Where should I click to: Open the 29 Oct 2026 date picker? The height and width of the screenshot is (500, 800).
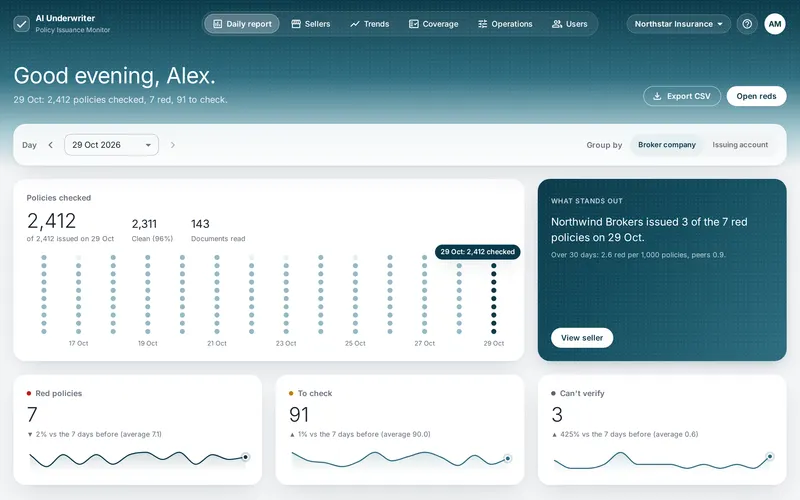coord(111,145)
